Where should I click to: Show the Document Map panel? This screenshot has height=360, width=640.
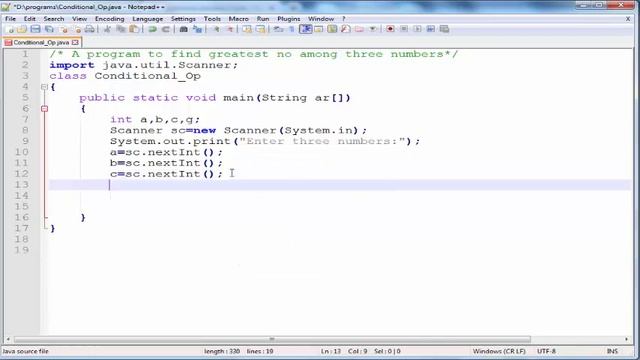(332, 29)
